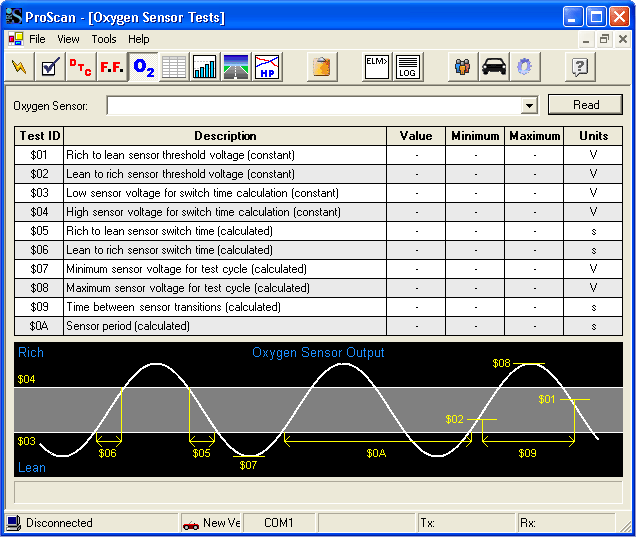
Task: Click the $08 marker on the graph
Action: point(501,363)
